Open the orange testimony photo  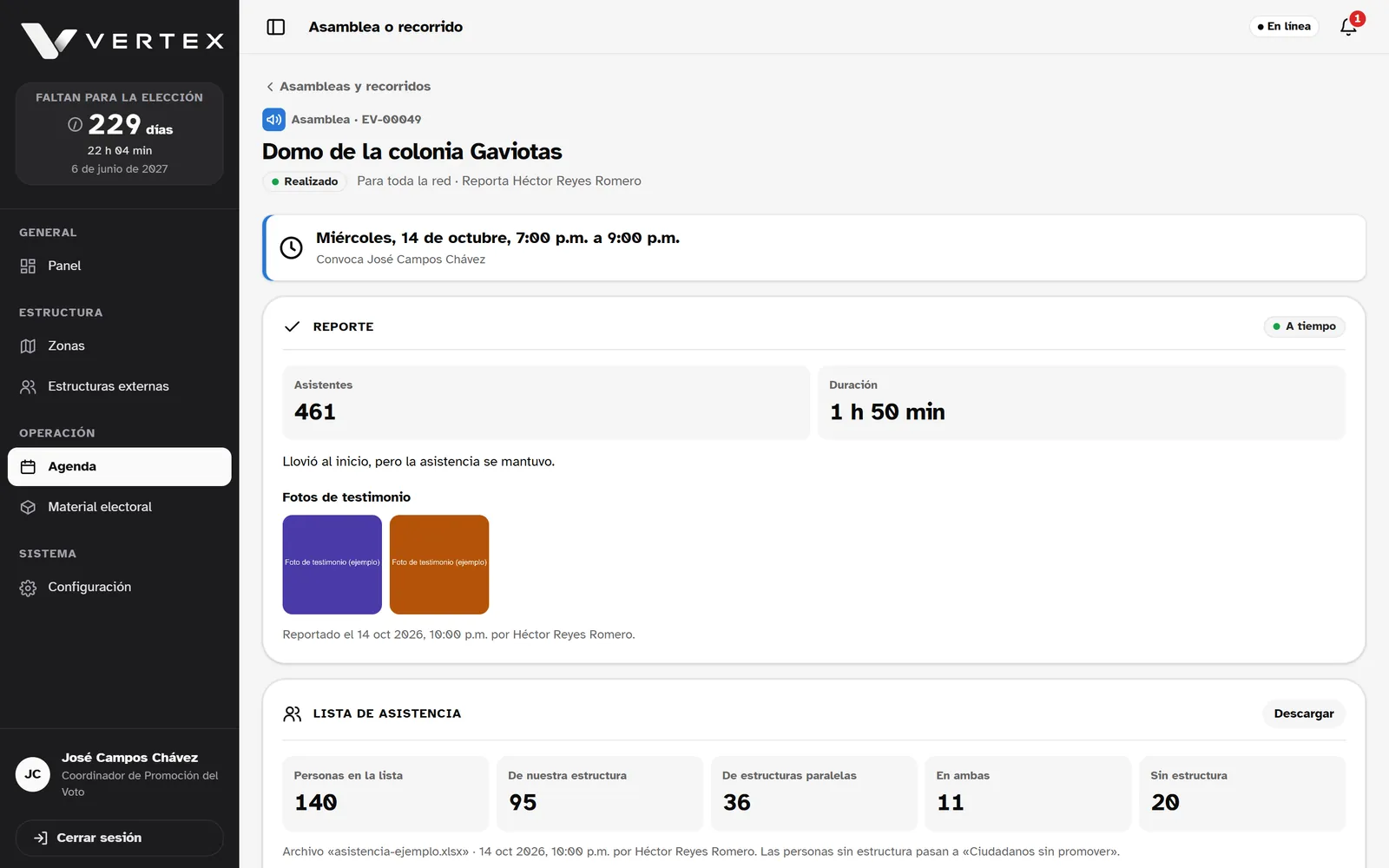click(x=439, y=565)
